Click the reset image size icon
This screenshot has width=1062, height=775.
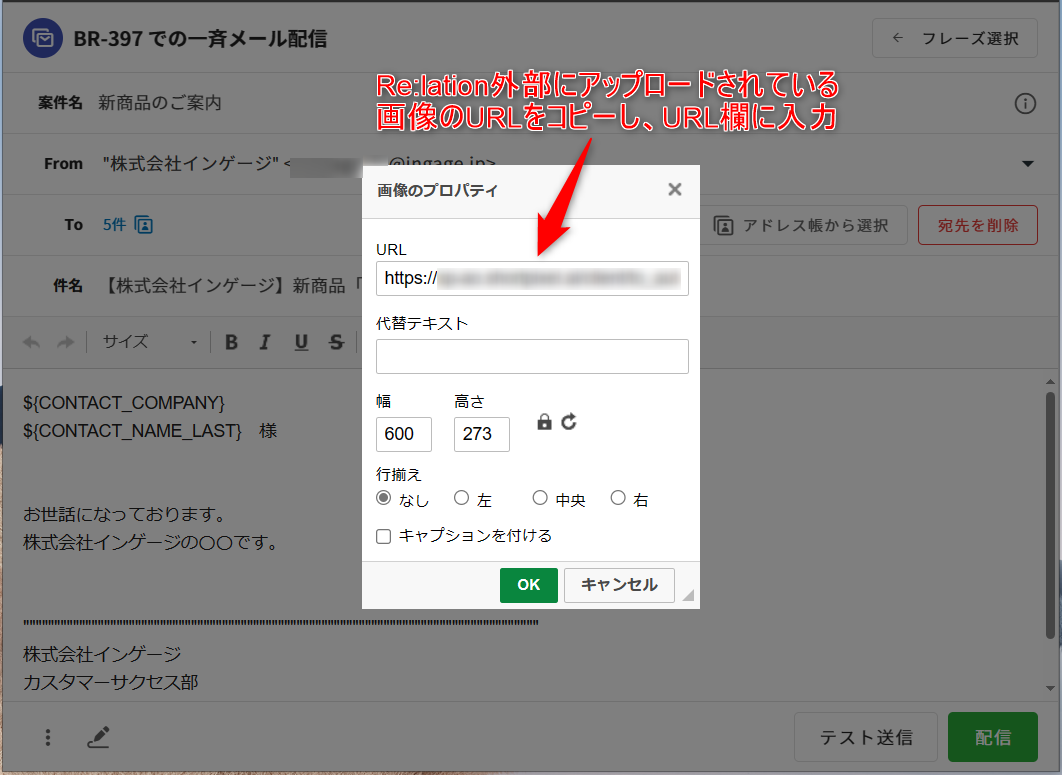(x=569, y=422)
